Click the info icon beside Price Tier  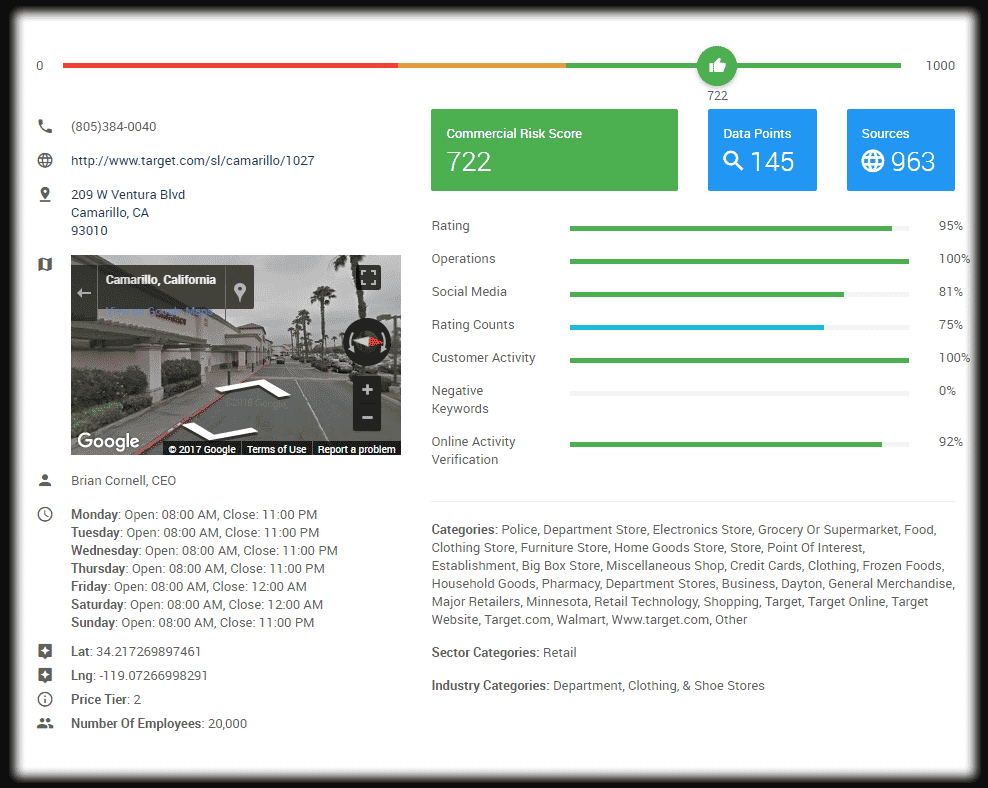click(45, 699)
